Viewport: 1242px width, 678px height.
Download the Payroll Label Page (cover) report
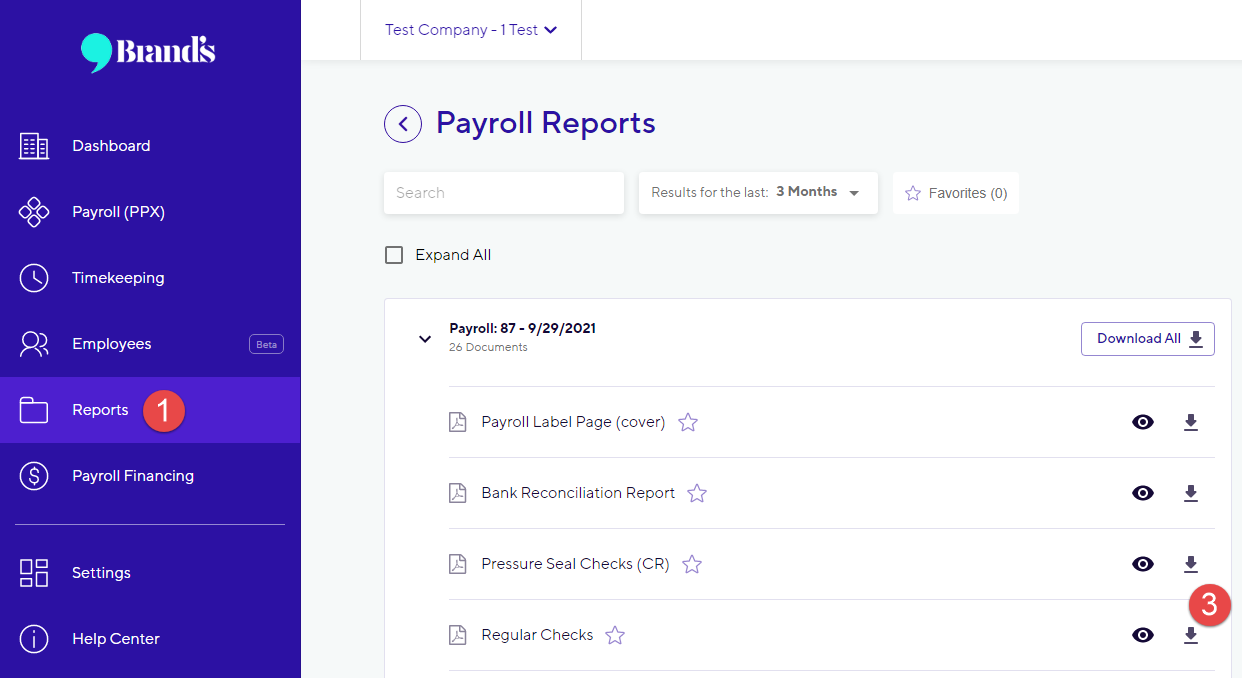pyautogui.click(x=1190, y=422)
